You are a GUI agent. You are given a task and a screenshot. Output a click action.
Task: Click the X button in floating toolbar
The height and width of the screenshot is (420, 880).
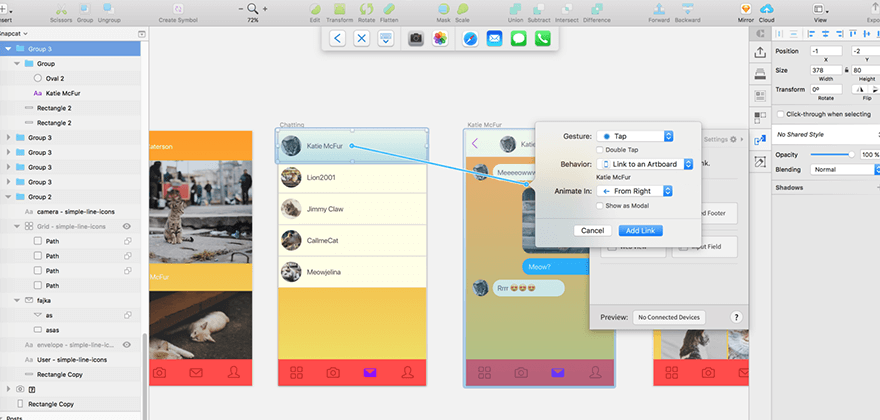[x=362, y=38]
